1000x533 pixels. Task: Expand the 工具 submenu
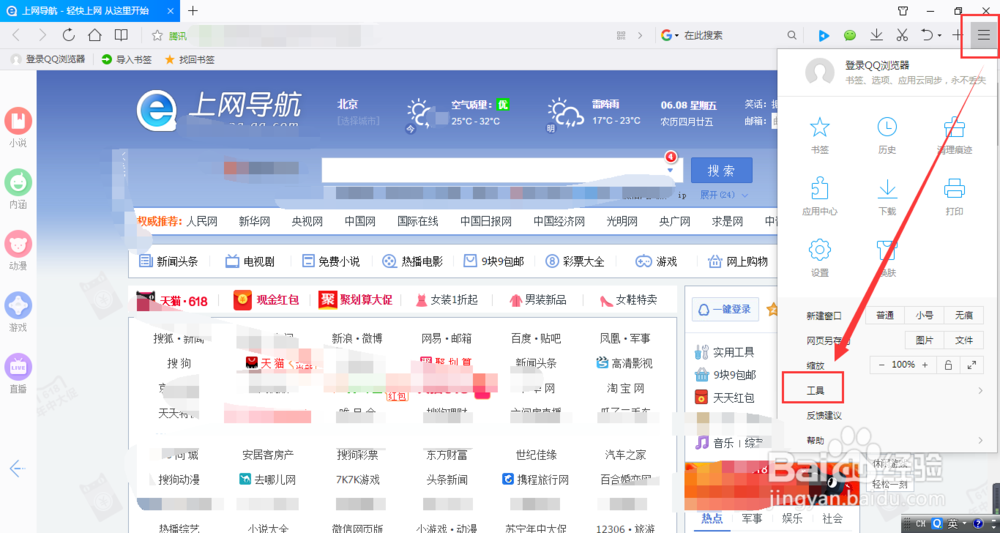pyautogui.click(x=980, y=390)
